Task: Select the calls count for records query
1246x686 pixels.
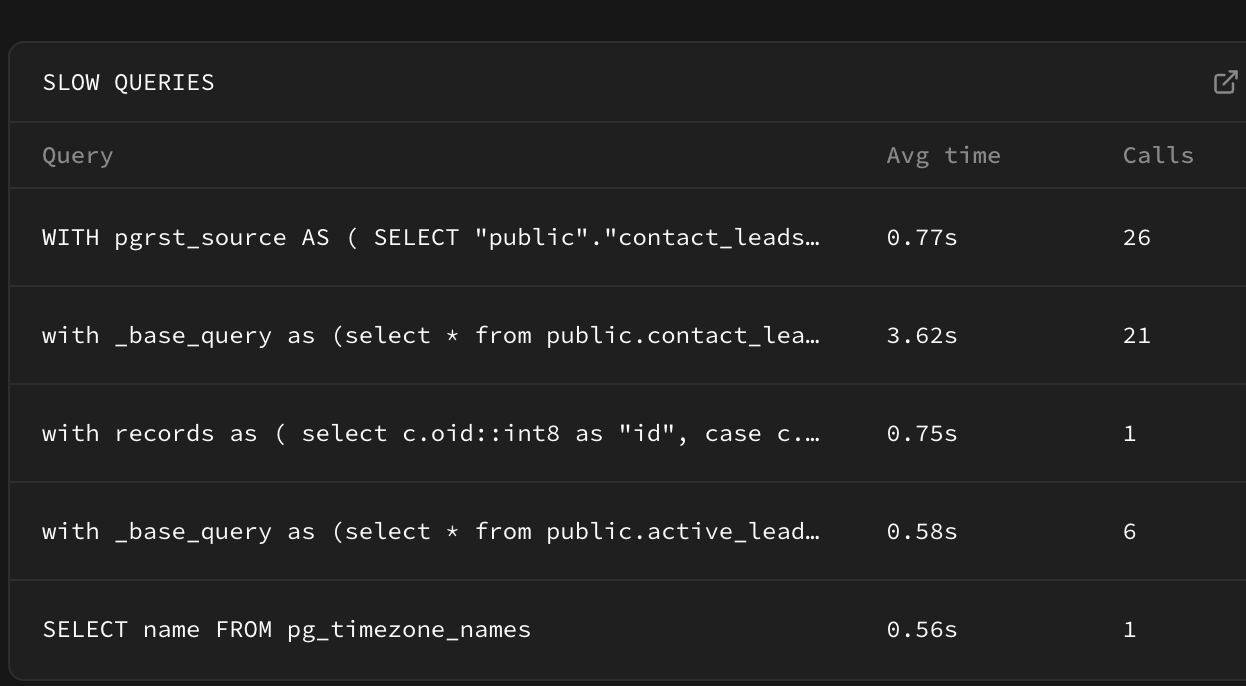Action: (1129, 434)
